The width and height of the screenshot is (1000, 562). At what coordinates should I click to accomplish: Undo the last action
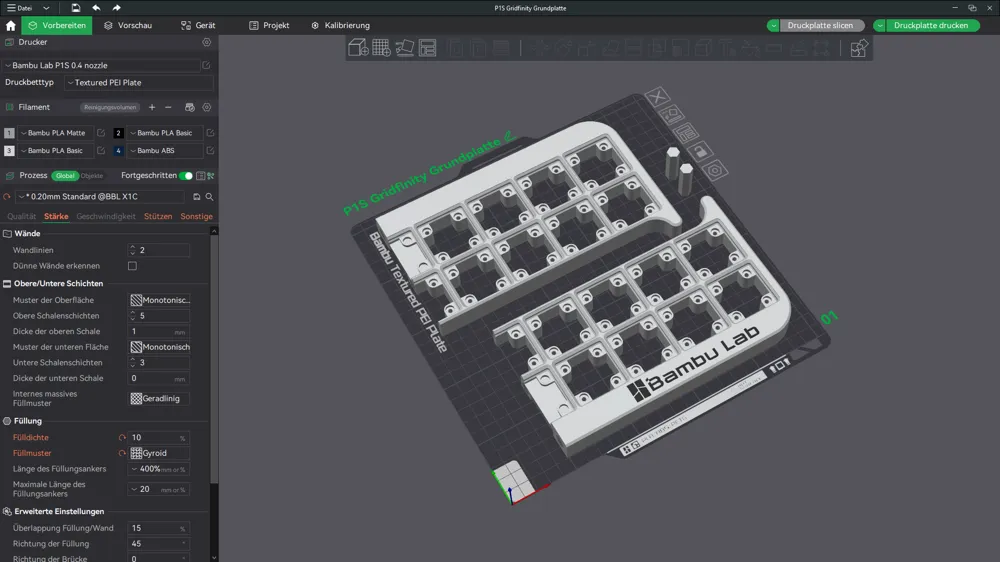[96, 8]
